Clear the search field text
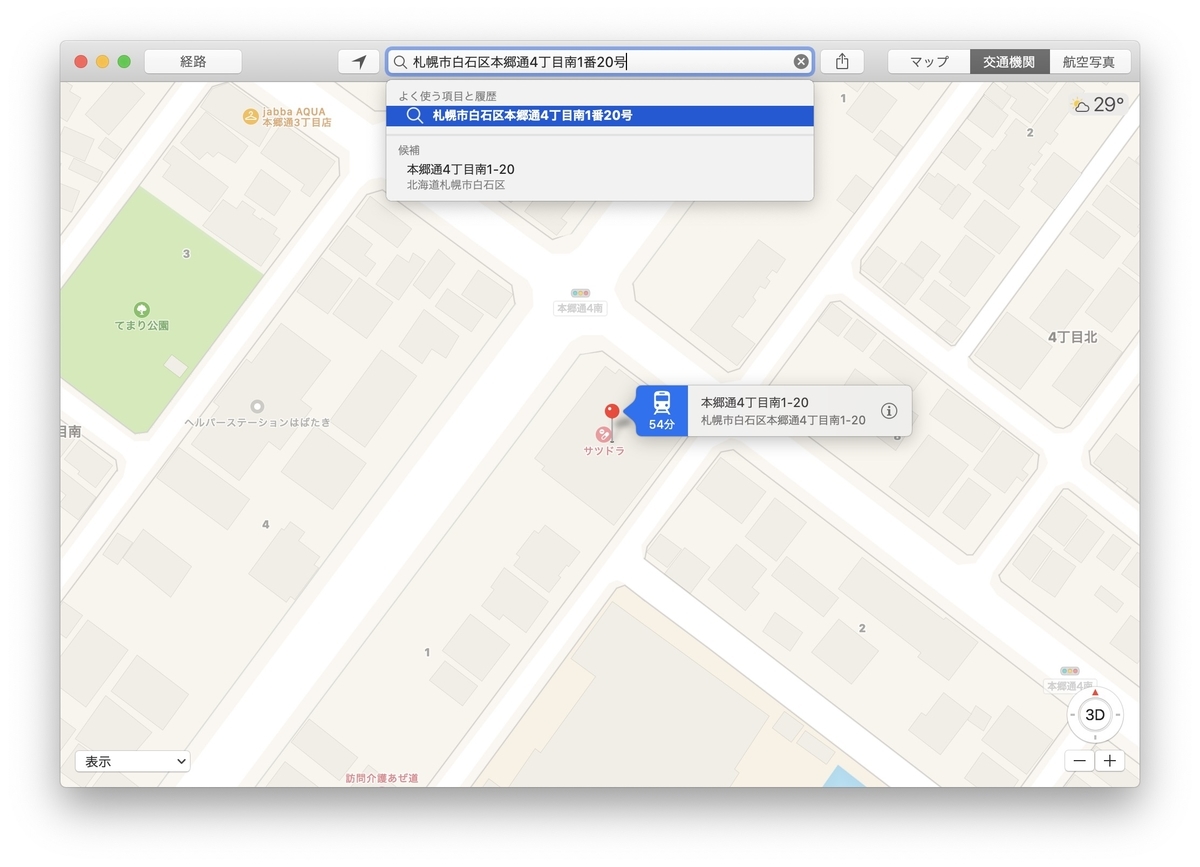 tap(801, 62)
